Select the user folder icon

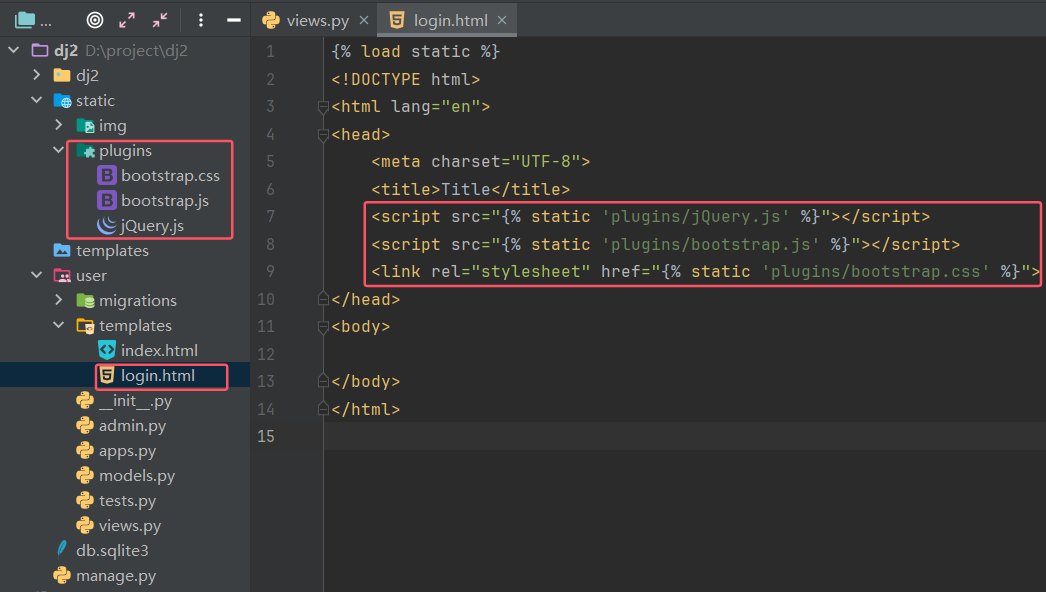63,276
